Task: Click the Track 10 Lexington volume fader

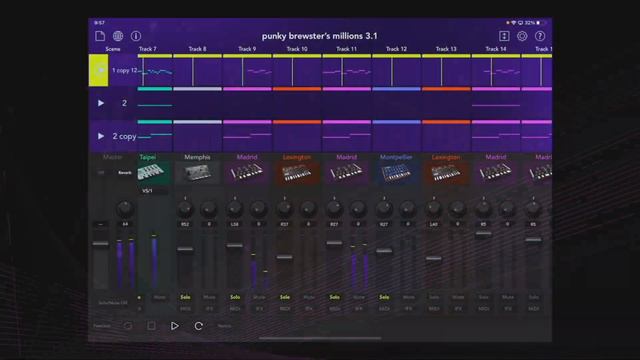Action: (284, 257)
